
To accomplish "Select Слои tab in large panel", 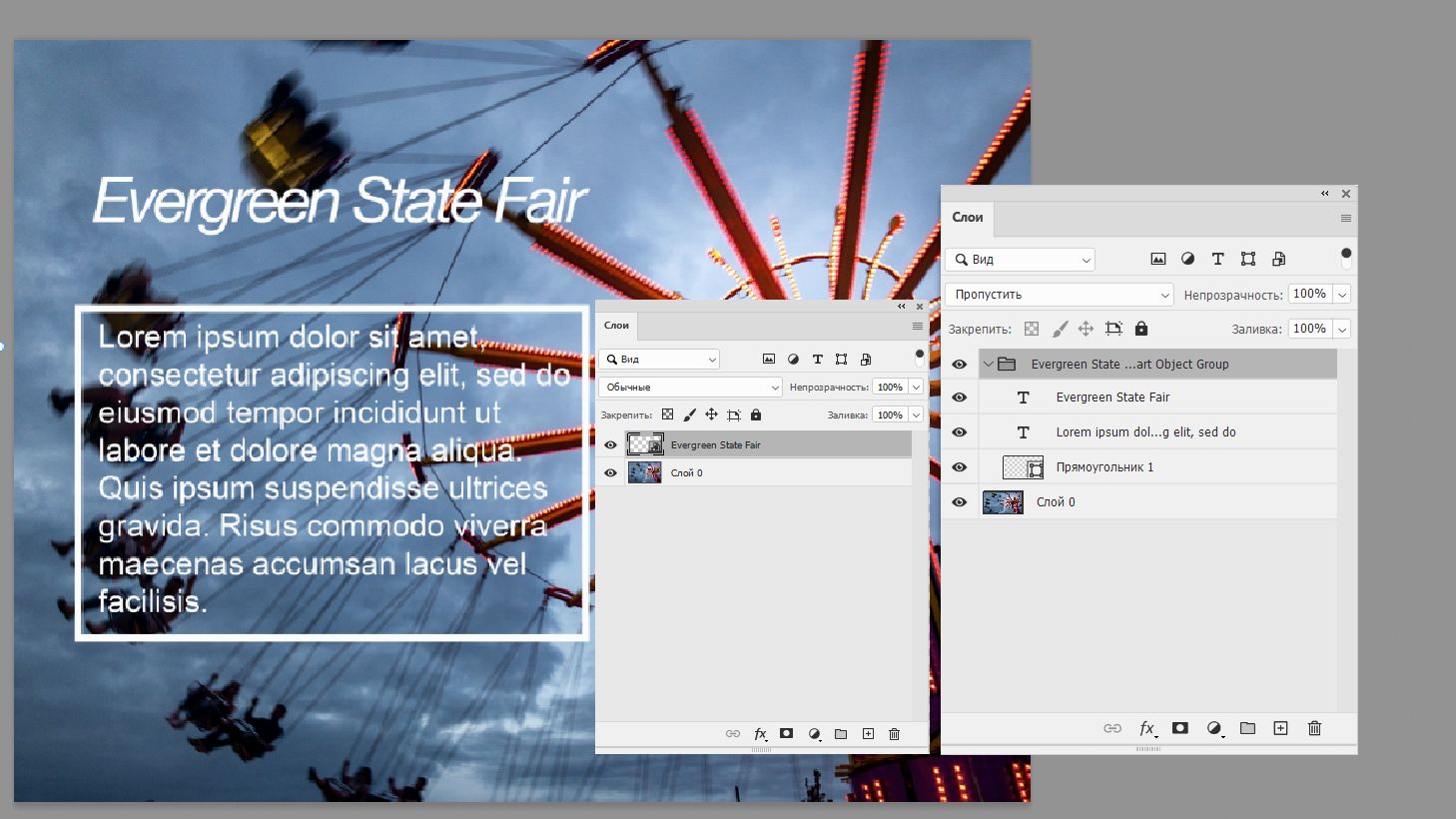I will pyautogui.click(x=968, y=217).
